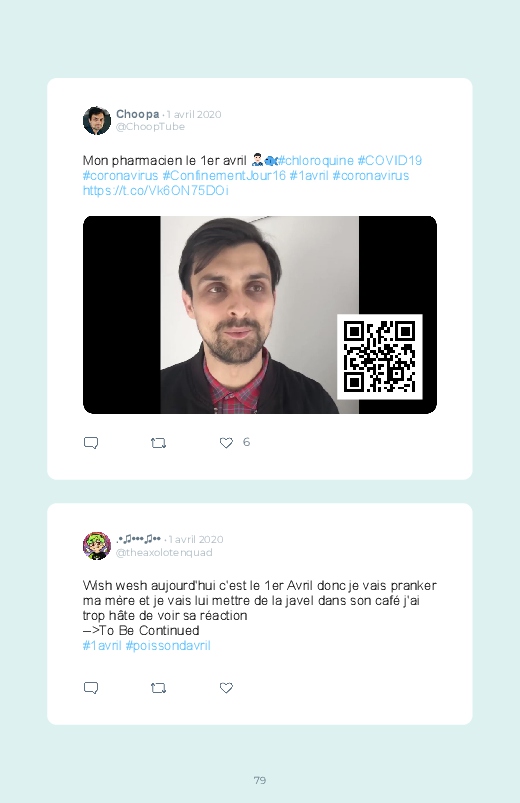This screenshot has width=520, height=803.
Task: Click reply icon on theaxolotenquad's tweet
Action: point(91,687)
